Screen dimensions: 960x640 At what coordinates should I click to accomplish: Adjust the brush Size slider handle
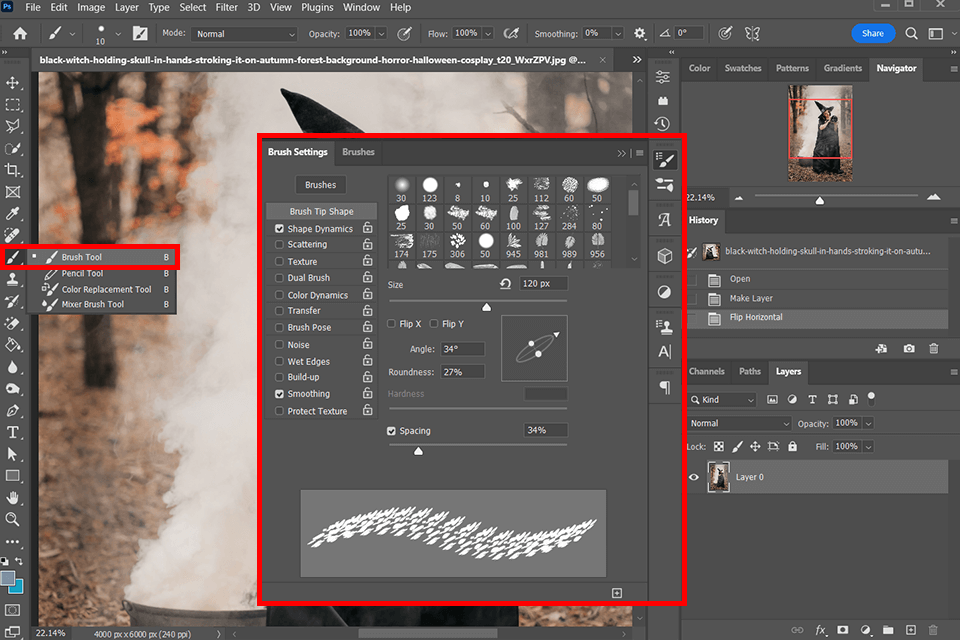pos(487,307)
